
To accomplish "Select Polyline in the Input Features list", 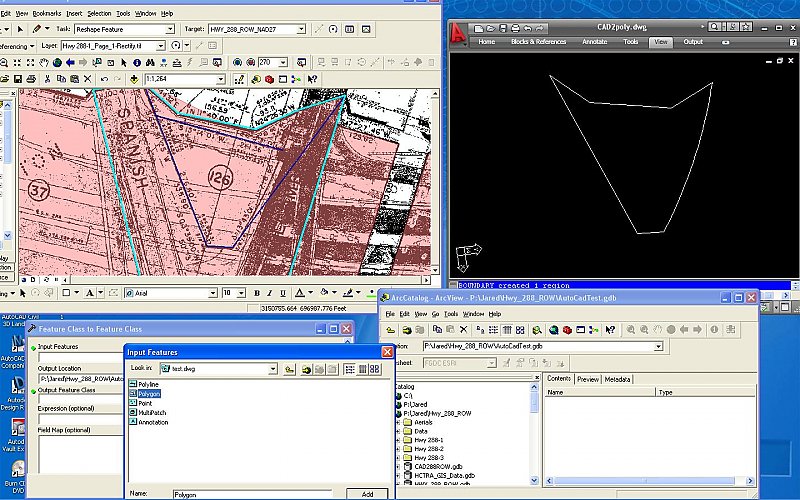I will click(148, 384).
